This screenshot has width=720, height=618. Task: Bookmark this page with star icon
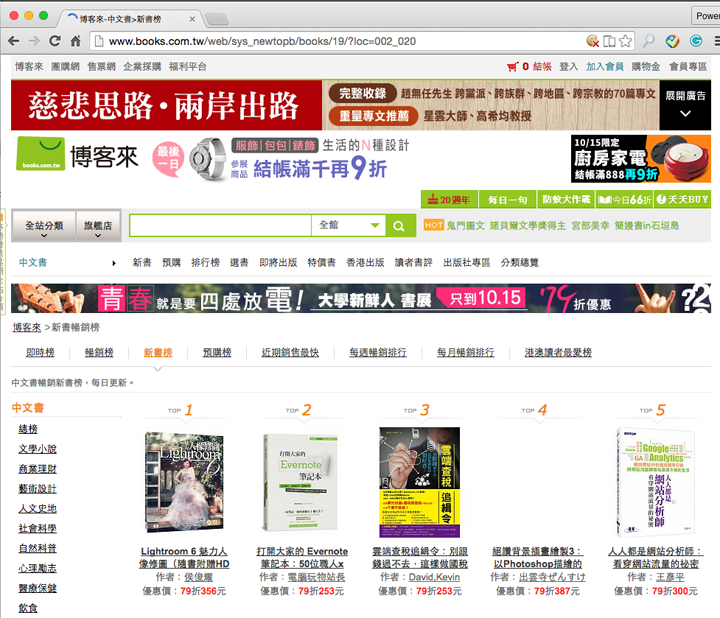click(x=625, y=41)
